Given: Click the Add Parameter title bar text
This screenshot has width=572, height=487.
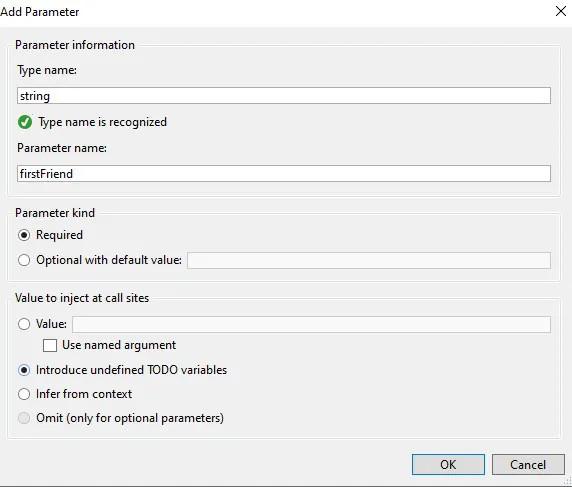Looking at the screenshot, I should tap(39, 12).
